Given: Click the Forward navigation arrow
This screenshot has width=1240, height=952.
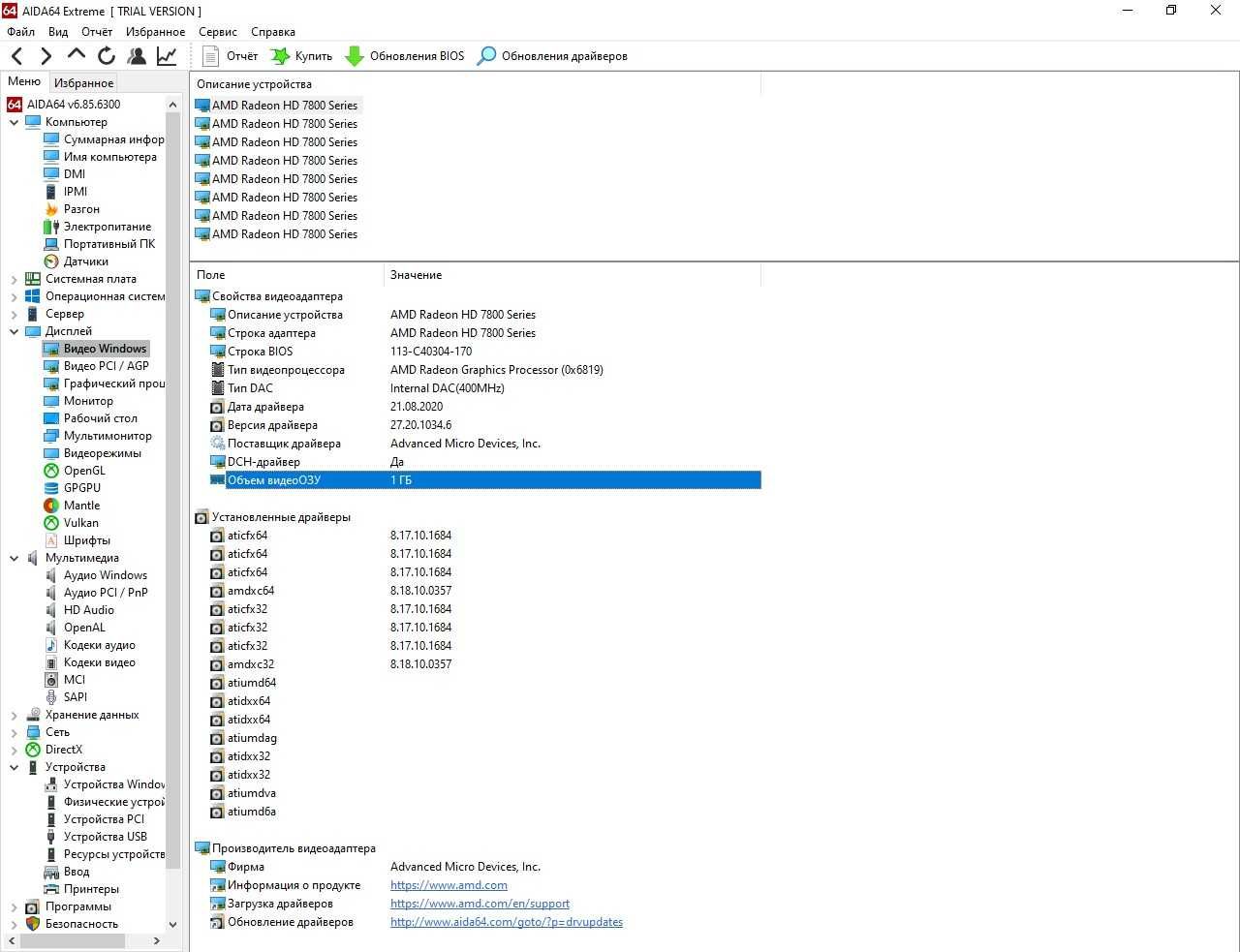Looking at the screenshot, I should pos(46,56).
